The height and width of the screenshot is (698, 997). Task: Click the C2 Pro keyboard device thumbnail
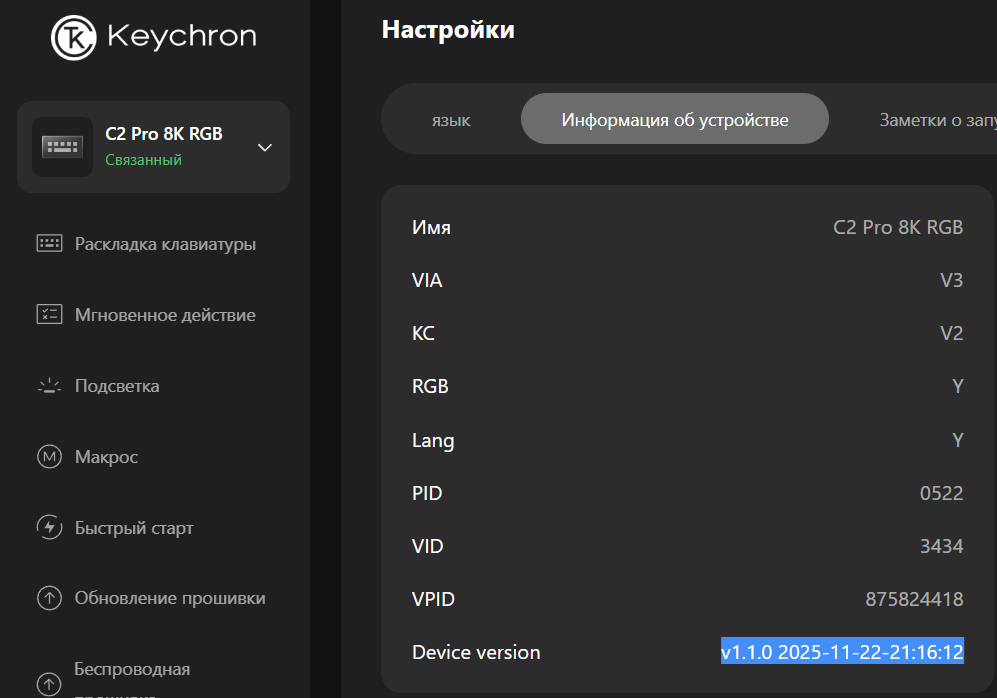62,147
